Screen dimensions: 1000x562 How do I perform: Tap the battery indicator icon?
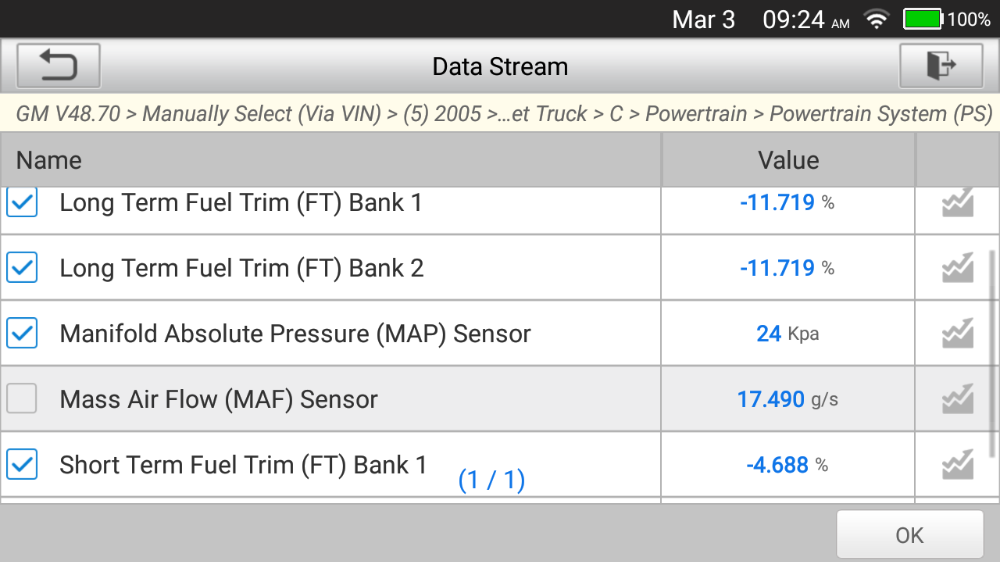(923, 20)
